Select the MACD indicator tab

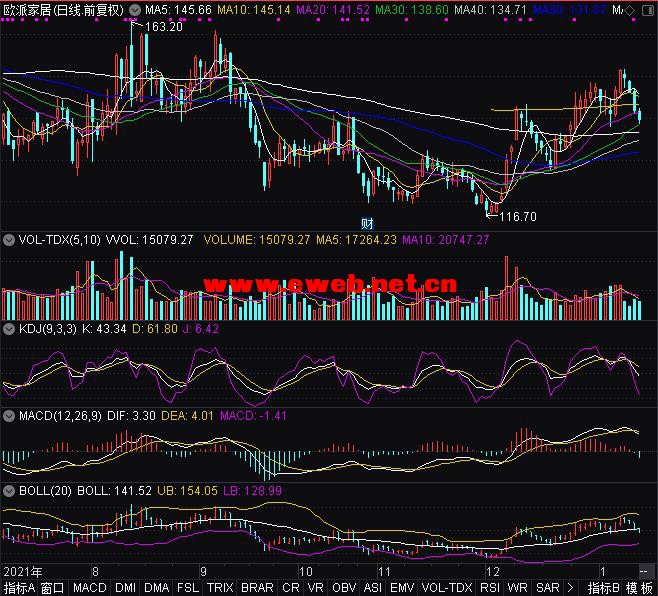pos(90,588)
